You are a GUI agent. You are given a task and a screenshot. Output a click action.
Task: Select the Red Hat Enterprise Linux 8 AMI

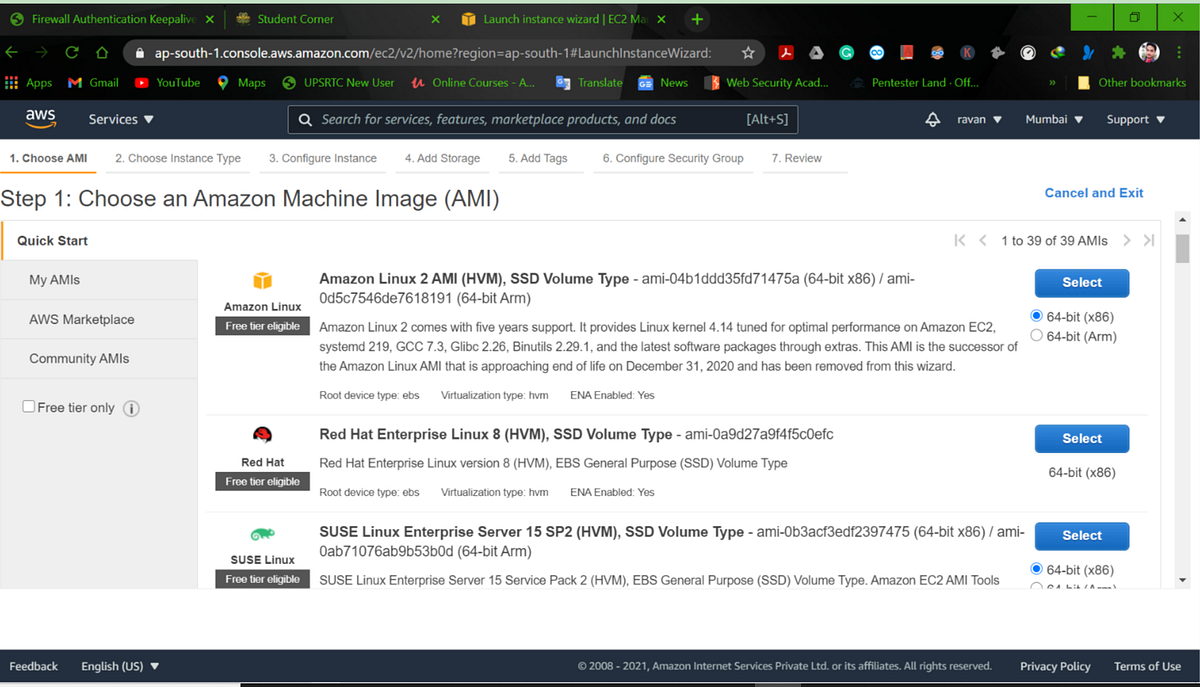coord(1081,438)
